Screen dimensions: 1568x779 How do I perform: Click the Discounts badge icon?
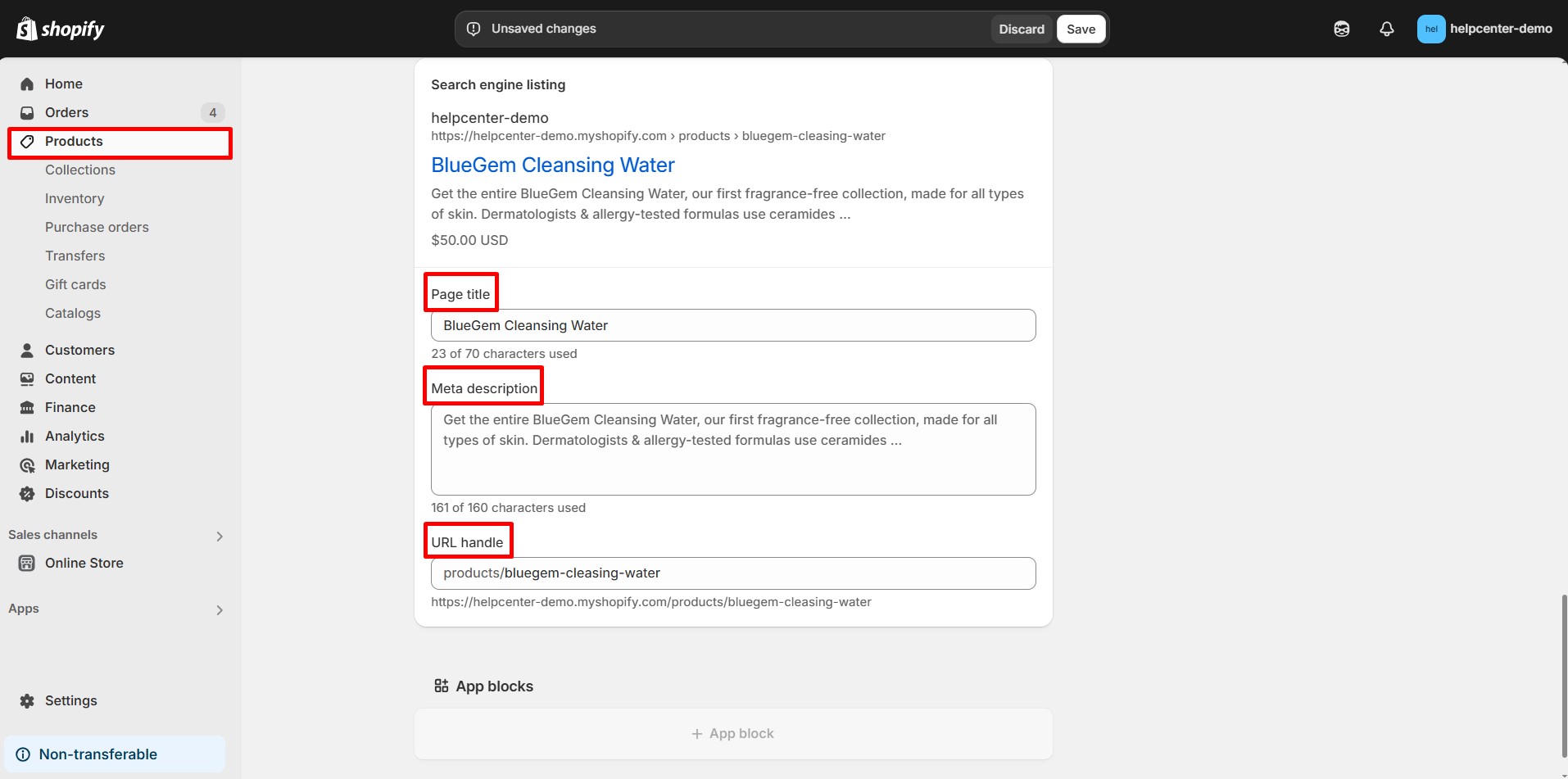pyautogui.click(x=27, y=494)
